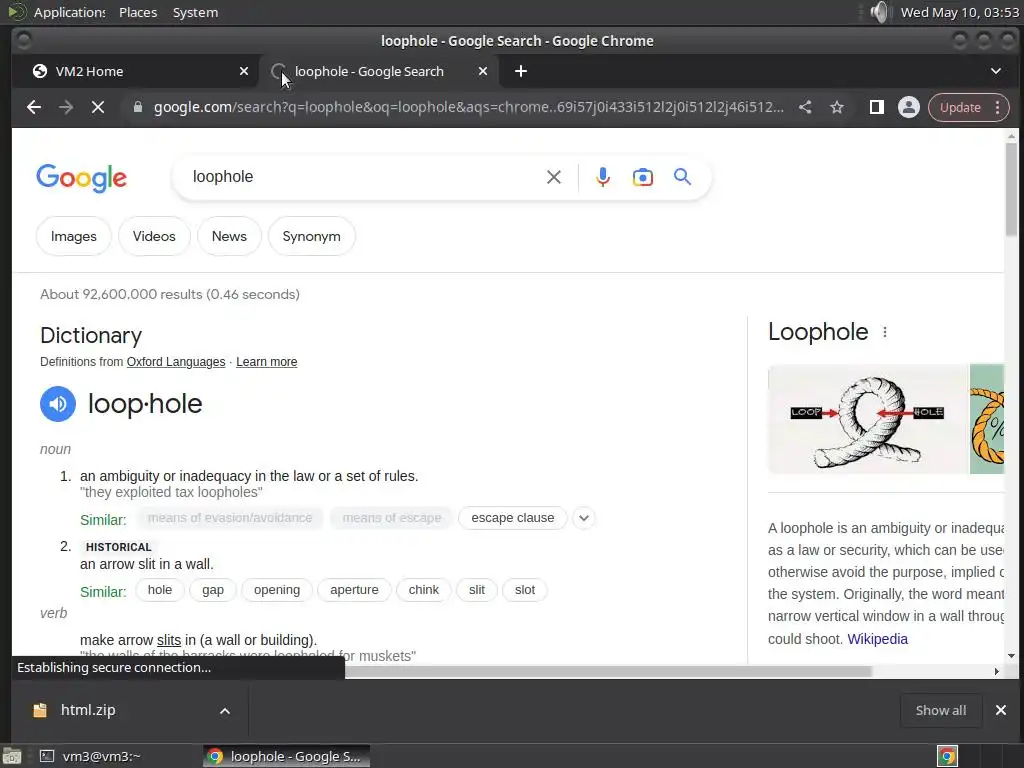Open Chrome three-dot menu

click(x=997, y=108)
